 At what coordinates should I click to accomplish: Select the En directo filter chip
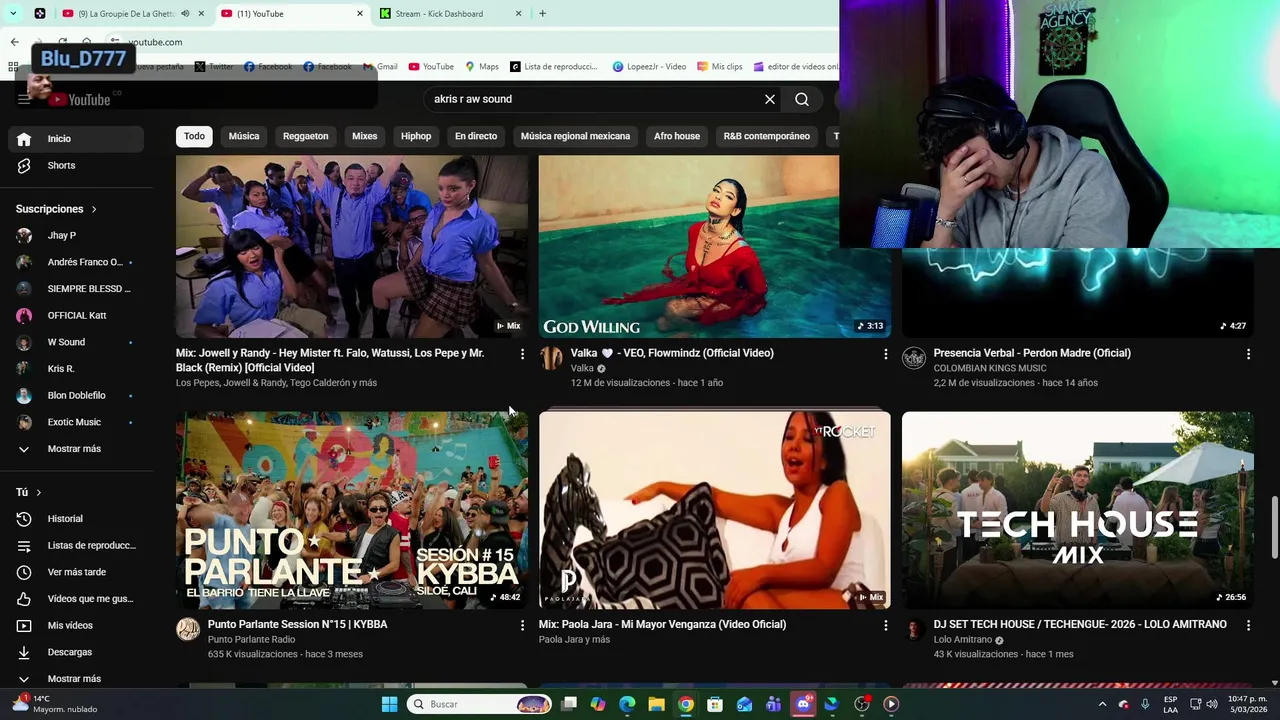click(x=476, y=136)
